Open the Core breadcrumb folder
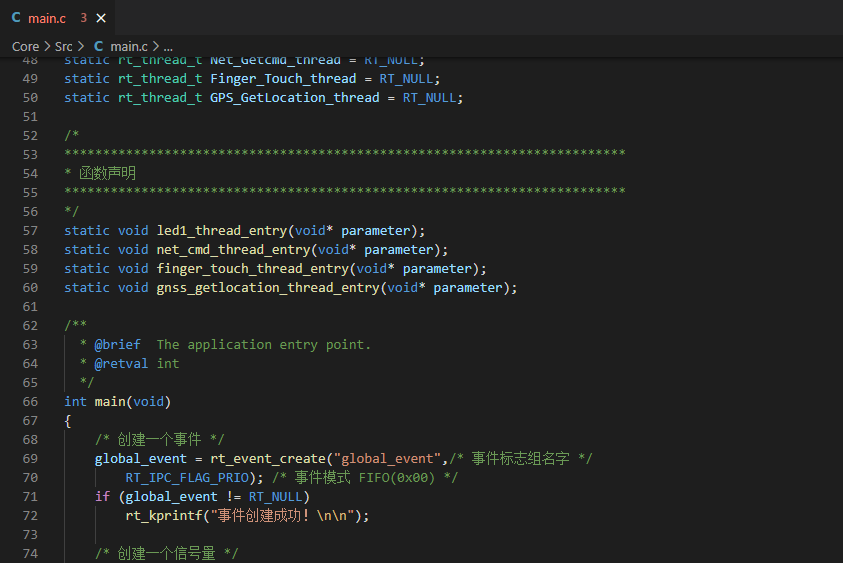The height and width of the screenshot is (563, 843). (25, 47)
